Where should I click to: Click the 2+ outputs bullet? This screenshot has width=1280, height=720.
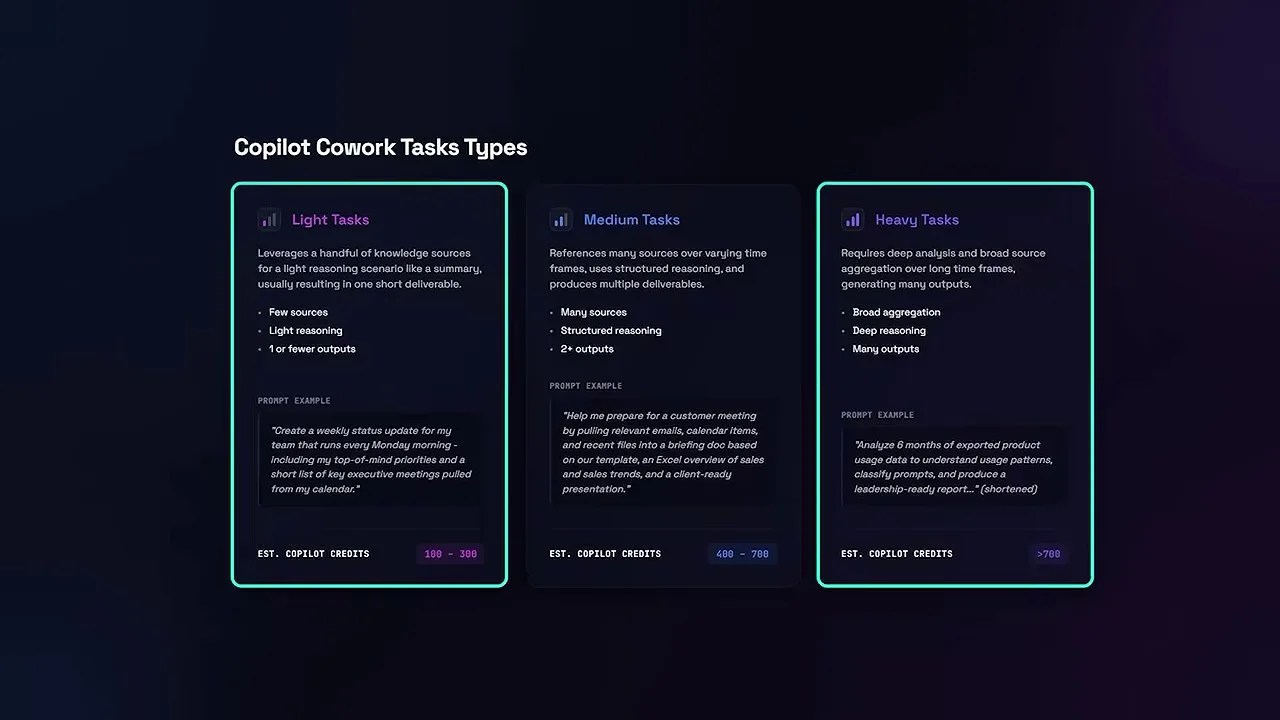pyautogui.click(x=587, y=349)
